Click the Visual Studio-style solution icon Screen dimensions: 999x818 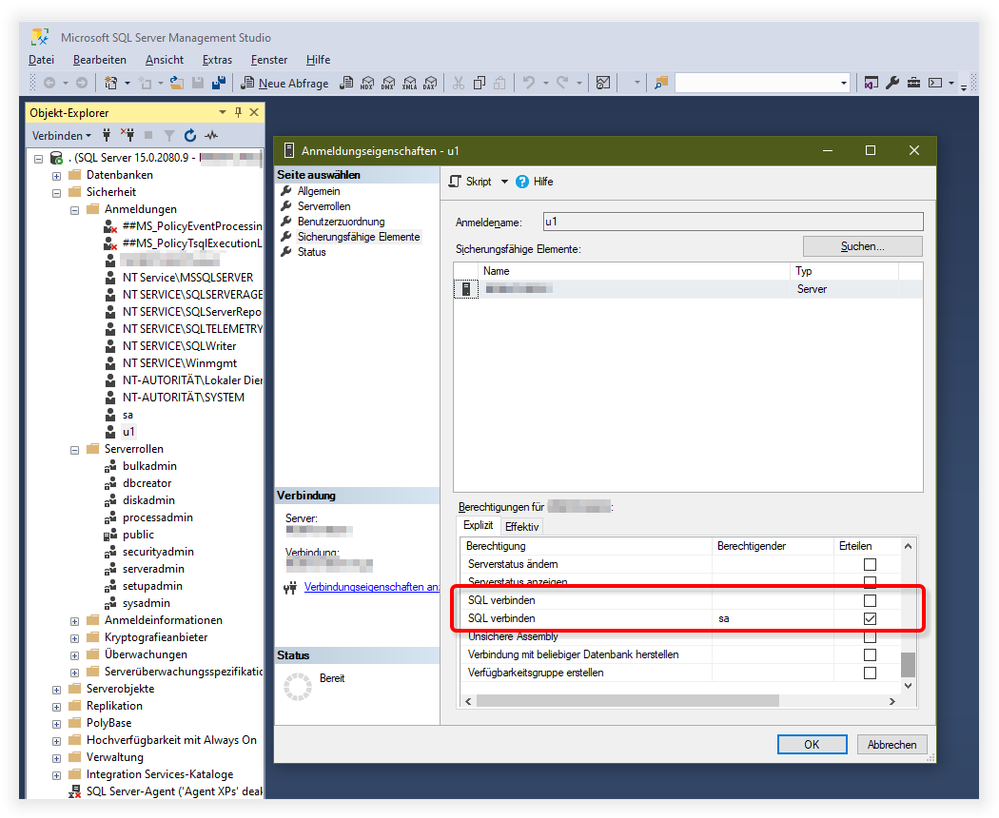[x=871, y=83]
